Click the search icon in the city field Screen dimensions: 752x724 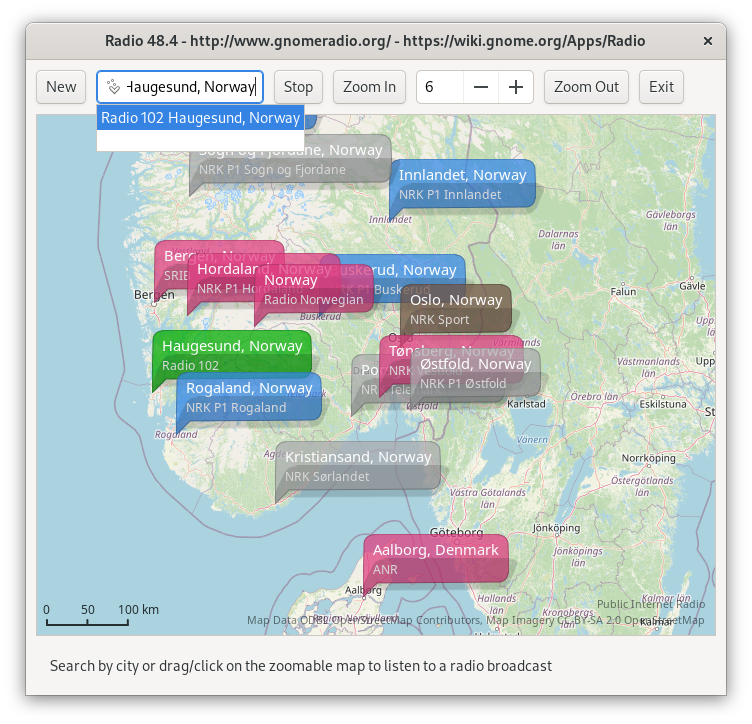click(x=113, y=87)
